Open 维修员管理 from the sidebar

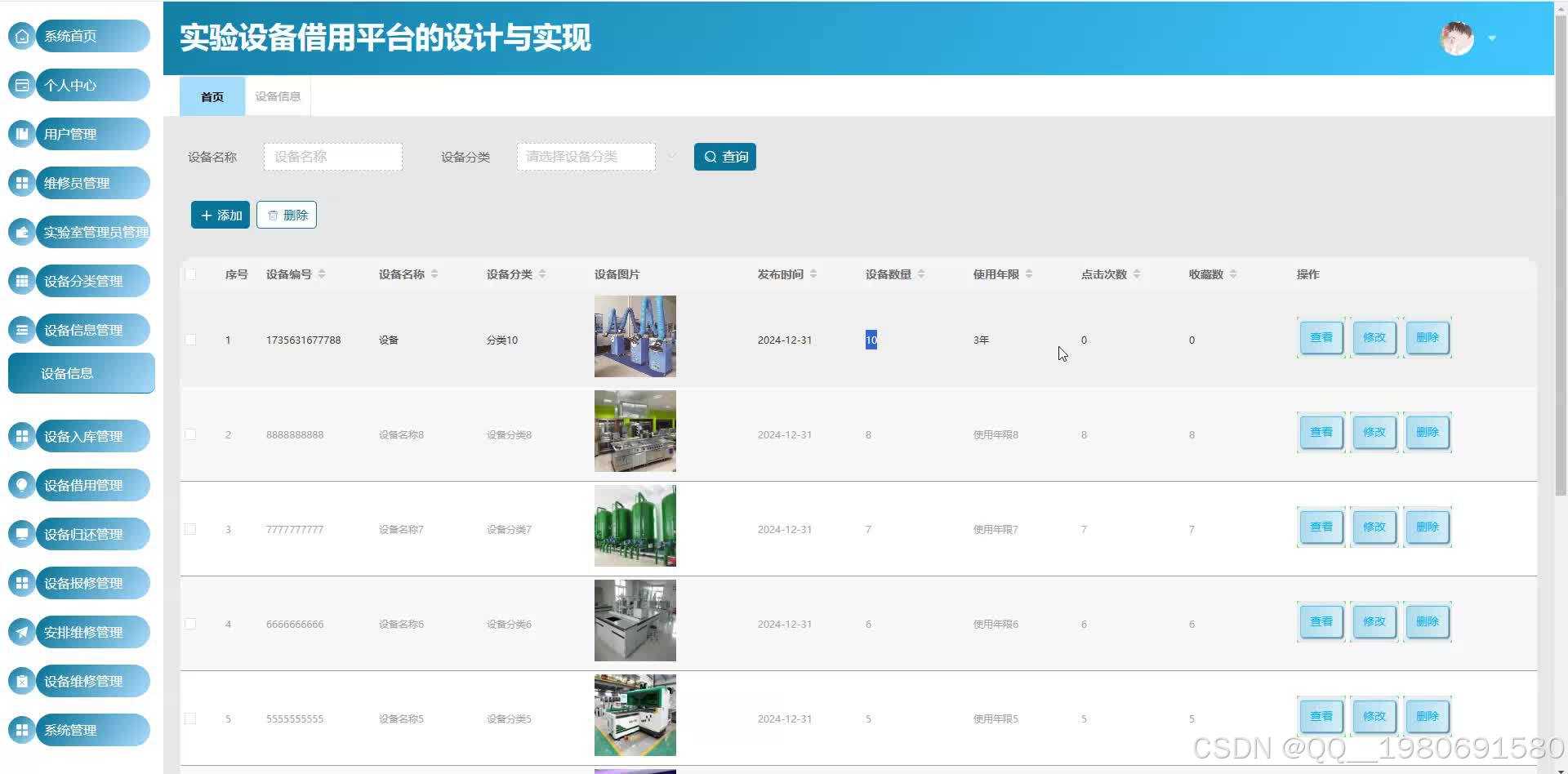click(x=21, y=183)
